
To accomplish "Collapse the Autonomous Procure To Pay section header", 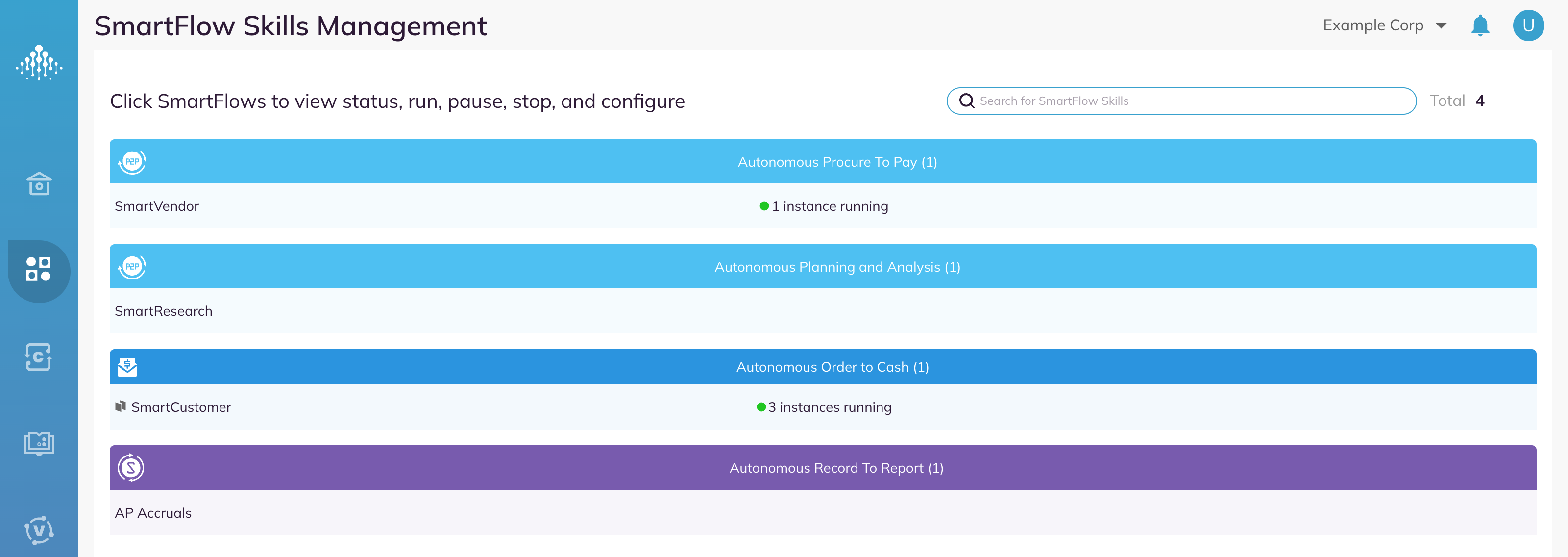I will (823, 161).
